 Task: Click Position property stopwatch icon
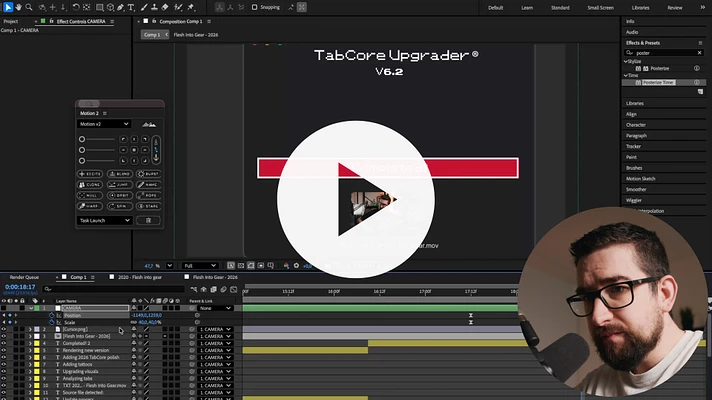[51, 315]
